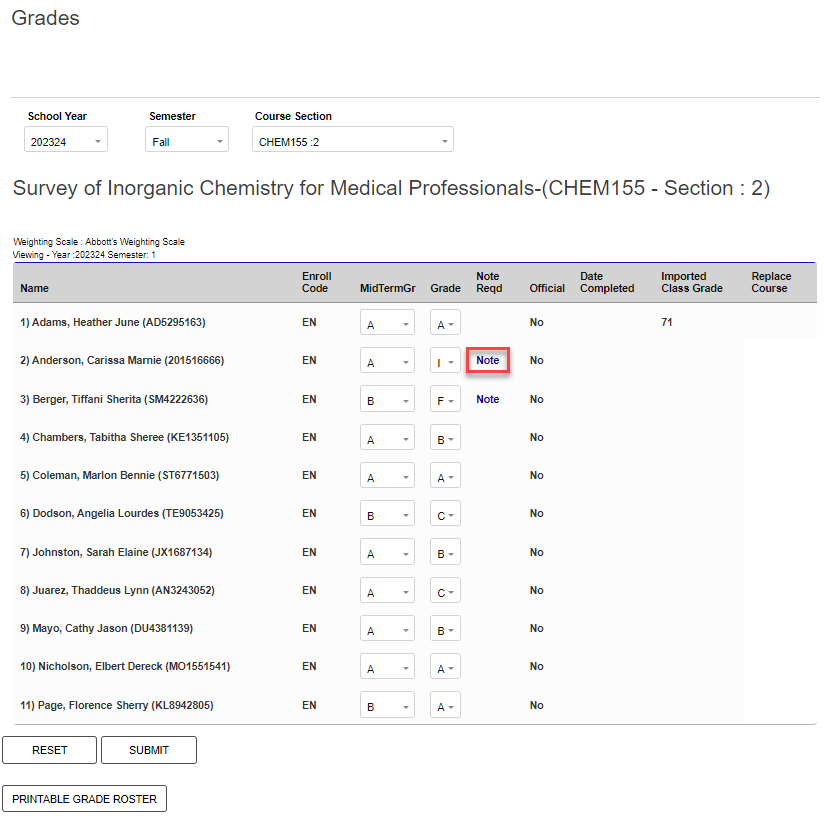
Task: Select Grade dropdown for Dodson, Angelia Lourdes
Action: (445, 514)
